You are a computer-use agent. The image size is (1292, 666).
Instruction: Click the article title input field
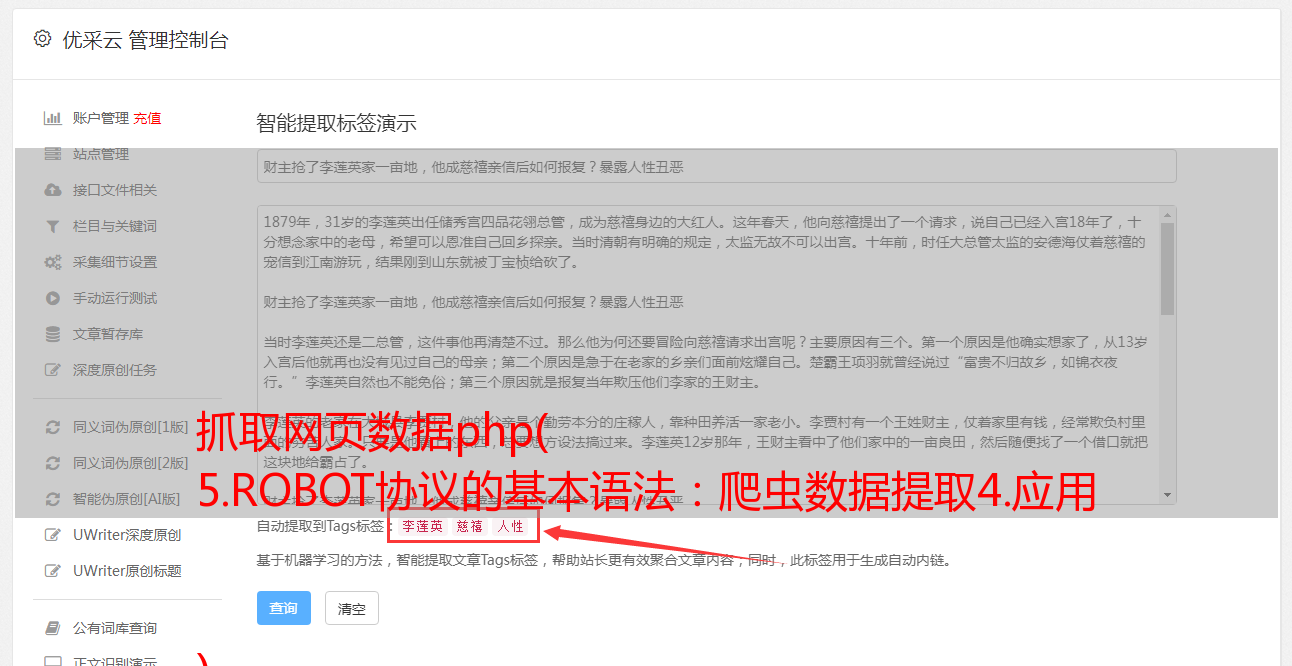(716, 167)
